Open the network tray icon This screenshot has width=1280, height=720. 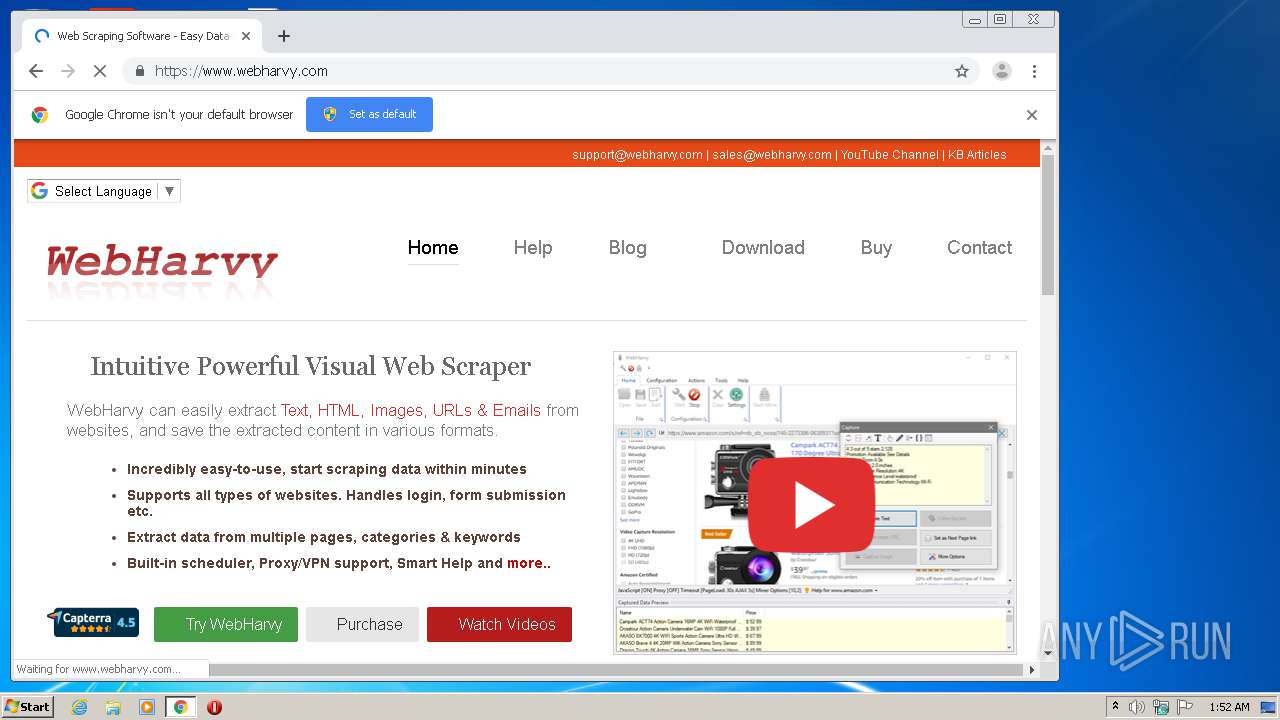click(x=1161, y=707)
